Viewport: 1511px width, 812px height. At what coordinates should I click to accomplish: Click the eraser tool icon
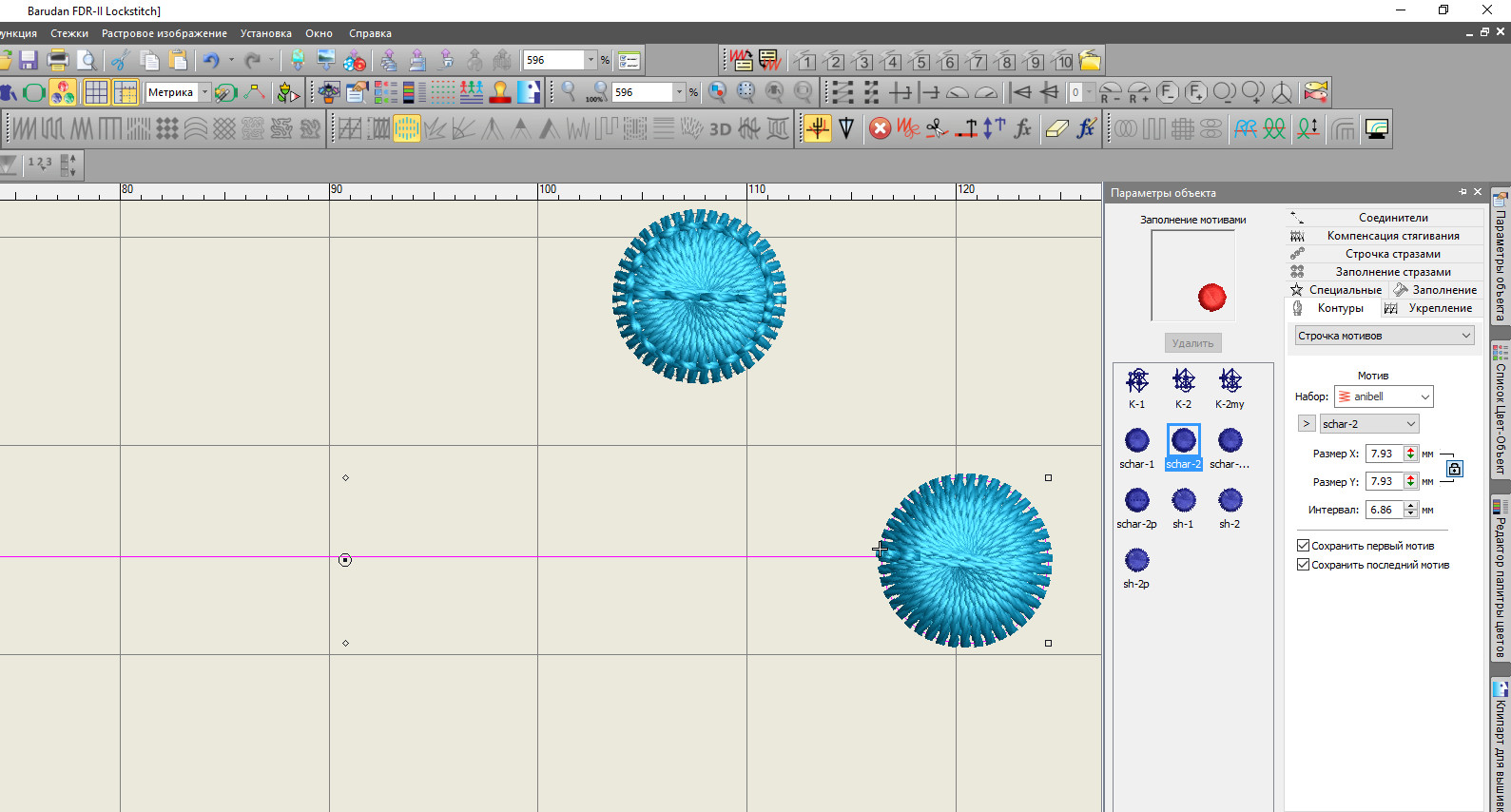(x=1056, y=128)
